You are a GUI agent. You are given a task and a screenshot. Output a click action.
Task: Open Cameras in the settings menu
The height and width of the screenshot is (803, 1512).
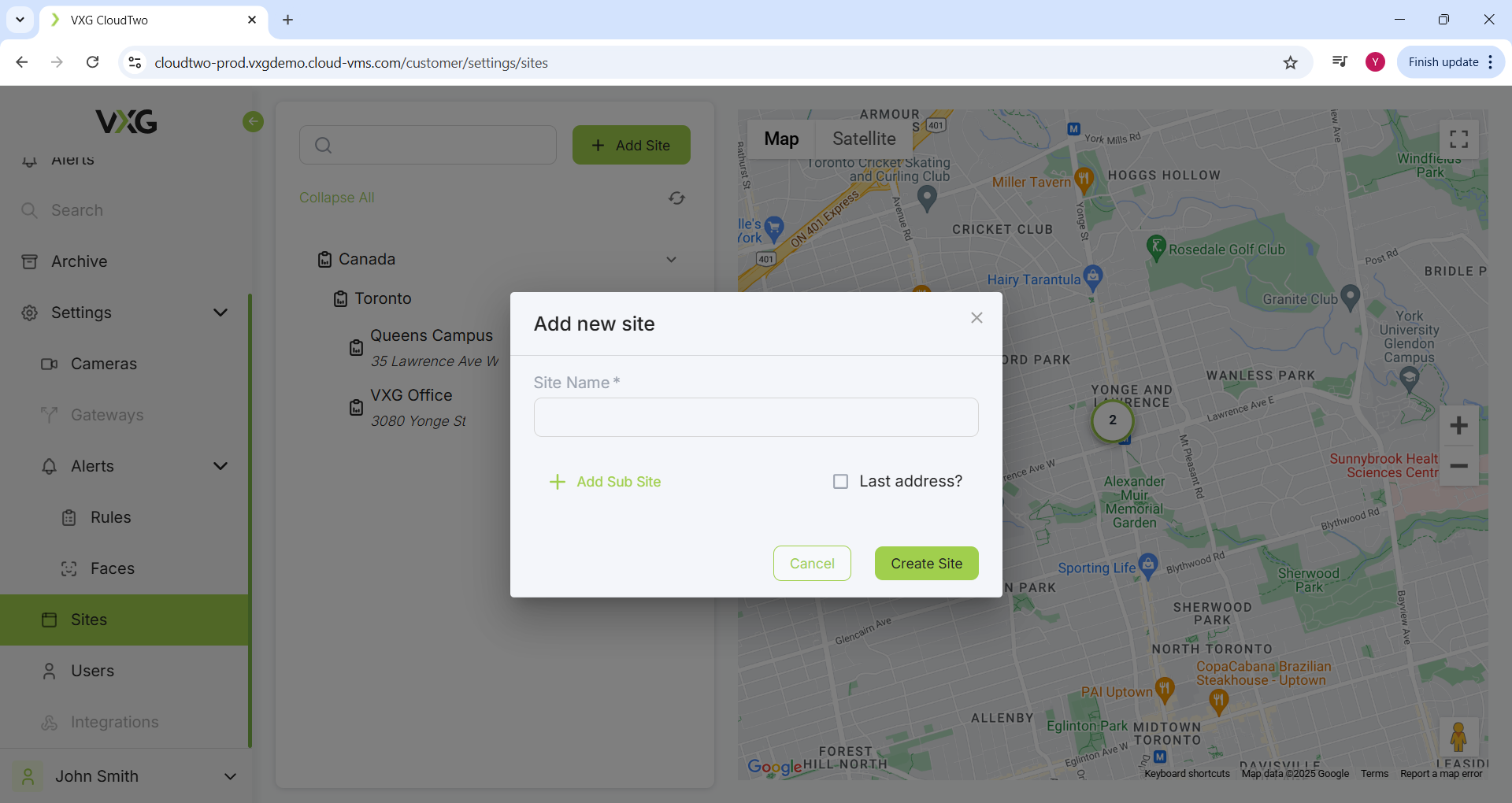104,364
